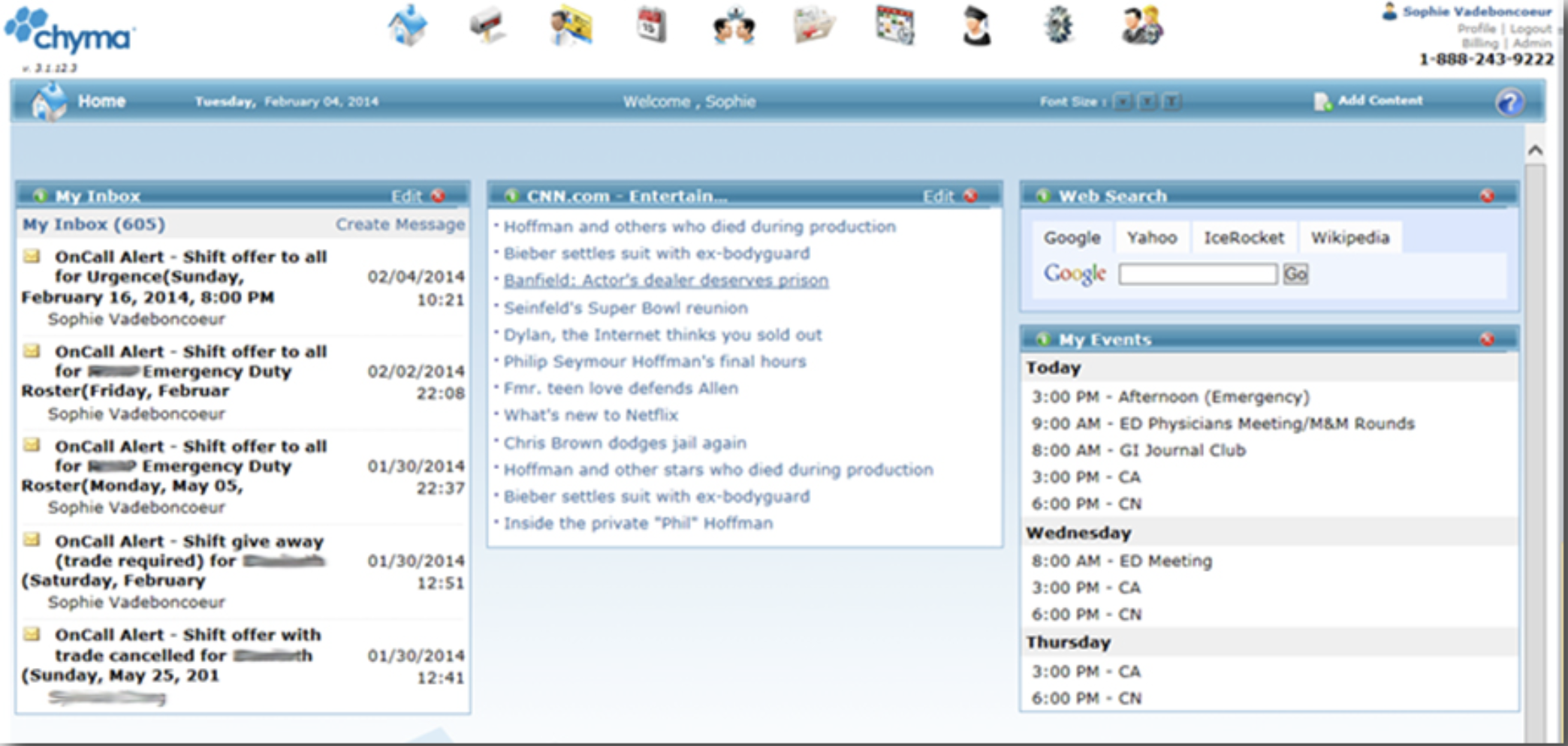Open headline 'Fmr. teen love defends Allen'
Screen dimensions: 1568x746
coord(621,388)
